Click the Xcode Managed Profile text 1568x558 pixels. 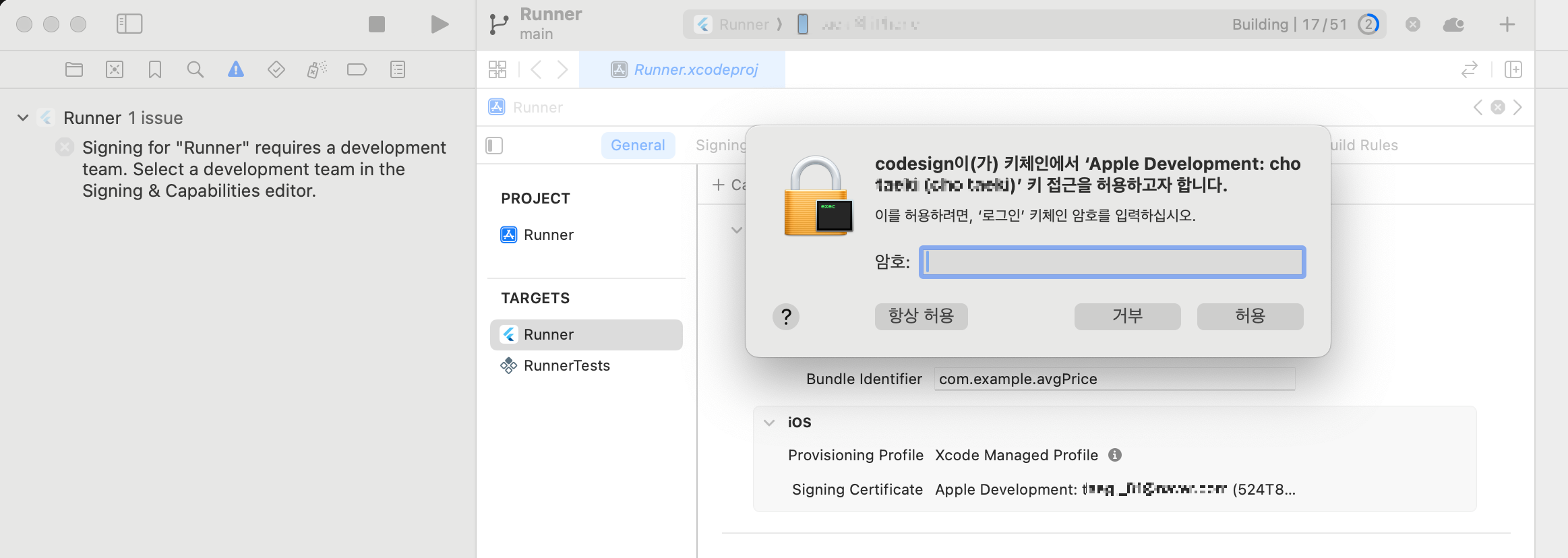click(1017, 455)
